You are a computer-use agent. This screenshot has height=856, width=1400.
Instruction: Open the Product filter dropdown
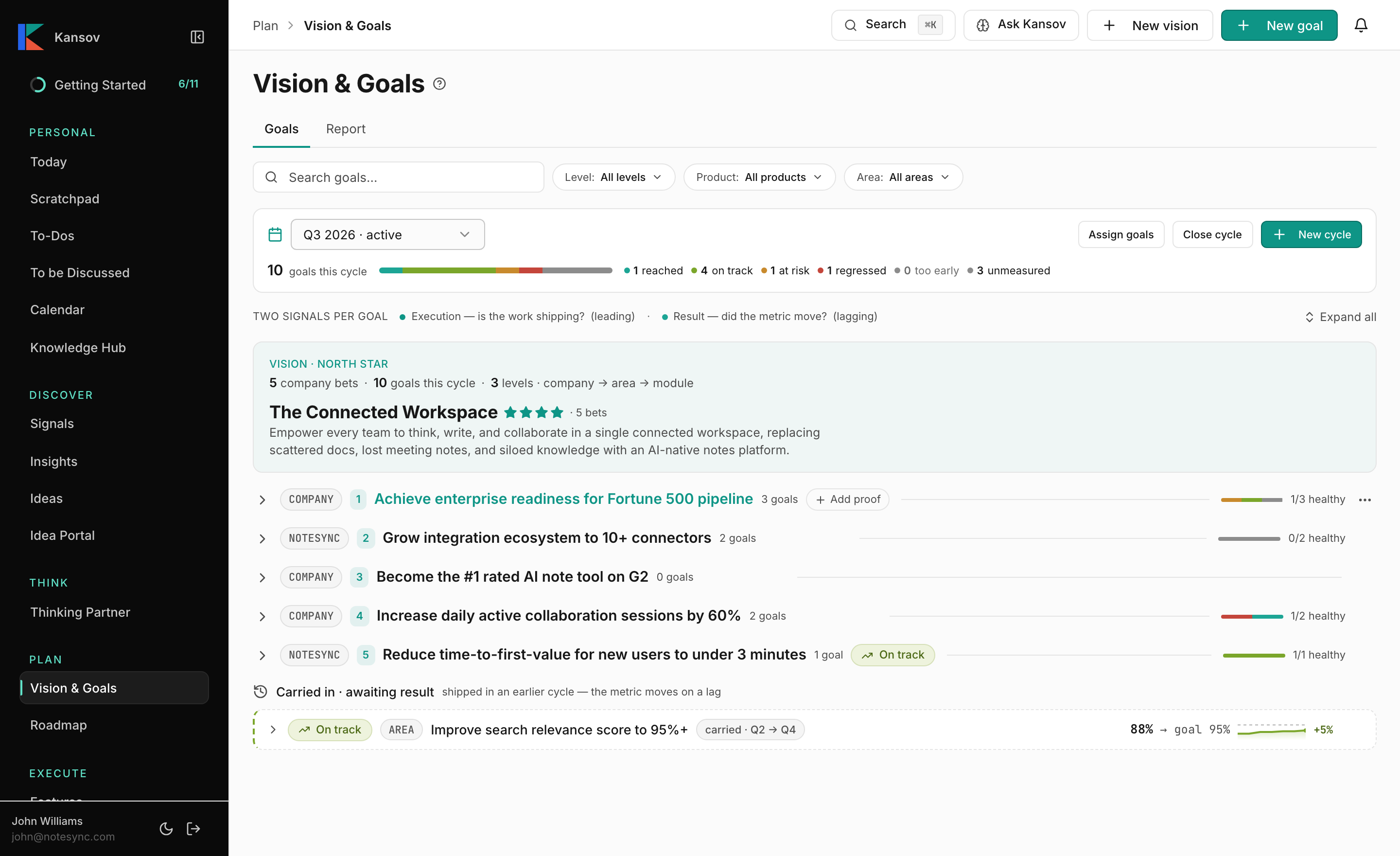coord(759,178)
